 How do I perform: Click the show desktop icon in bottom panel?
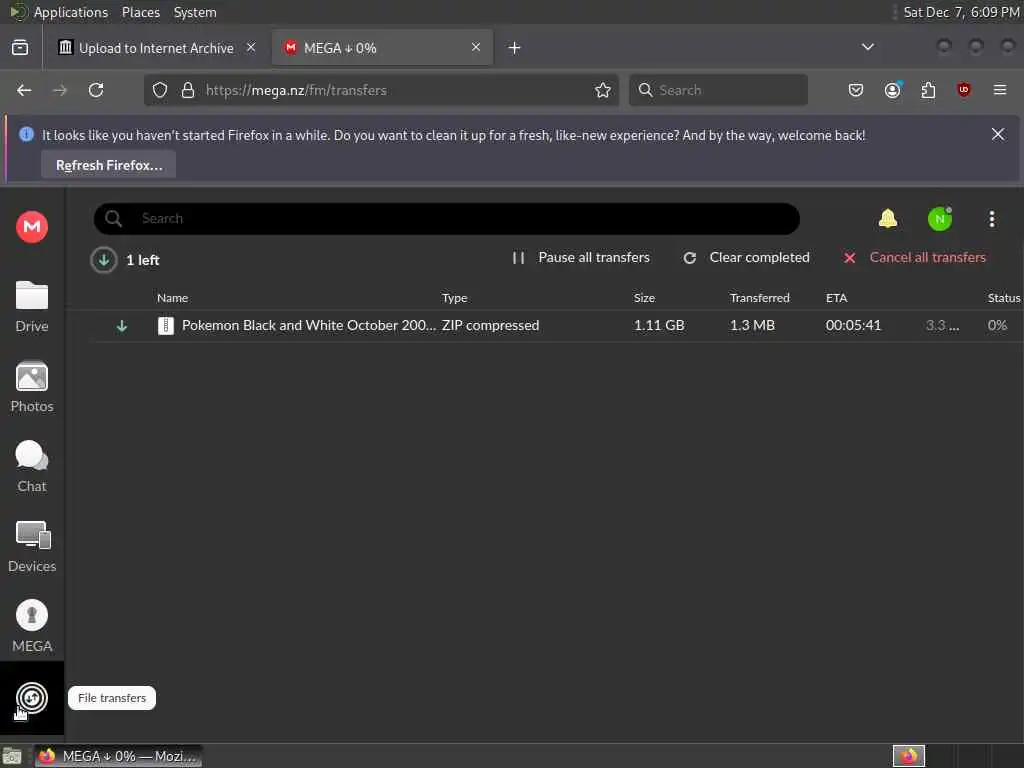12,757
